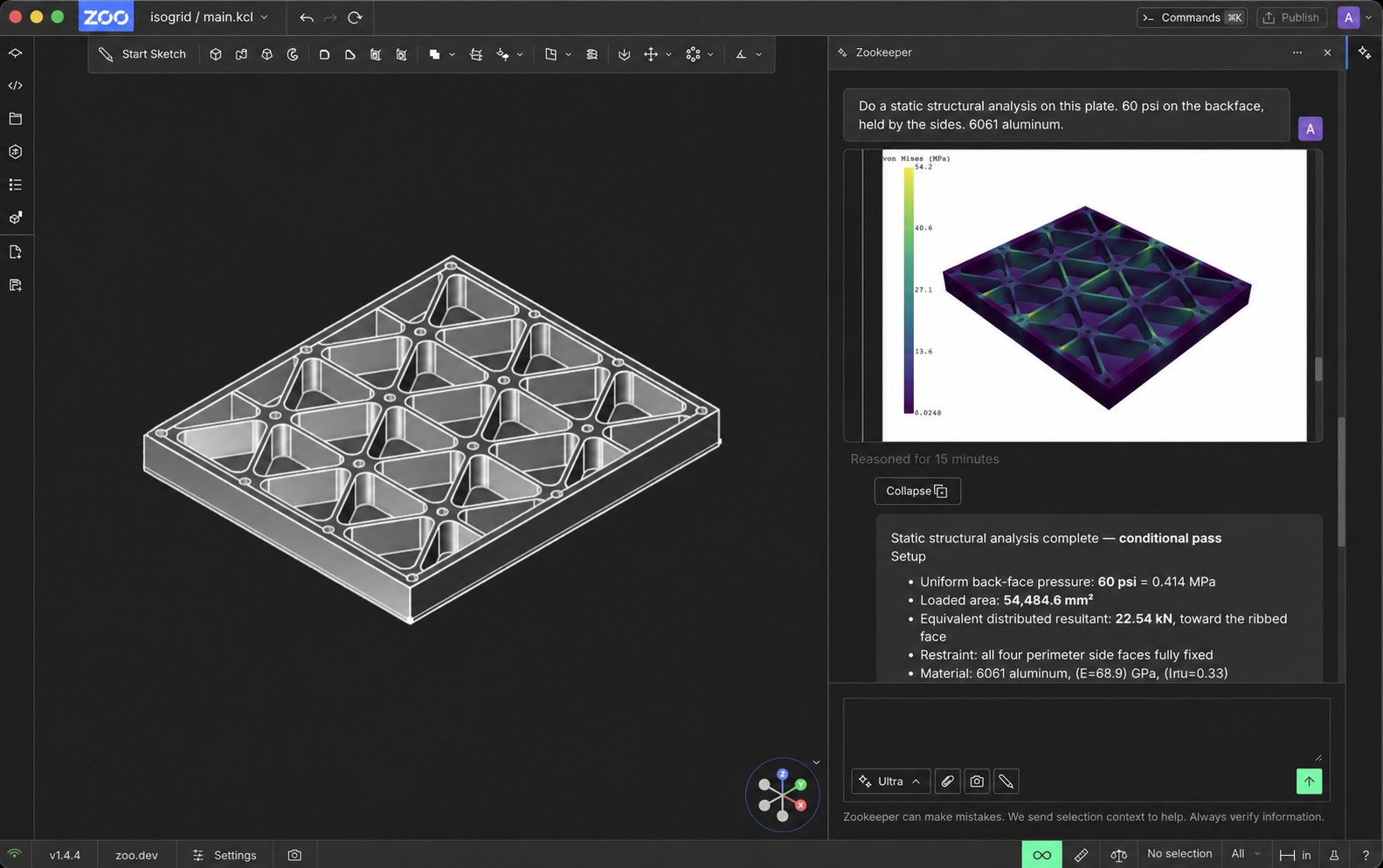This screenshot has width=1383, height=868.
Task: Expand the All selection filter dropdown
Action: coord(1246,854)
